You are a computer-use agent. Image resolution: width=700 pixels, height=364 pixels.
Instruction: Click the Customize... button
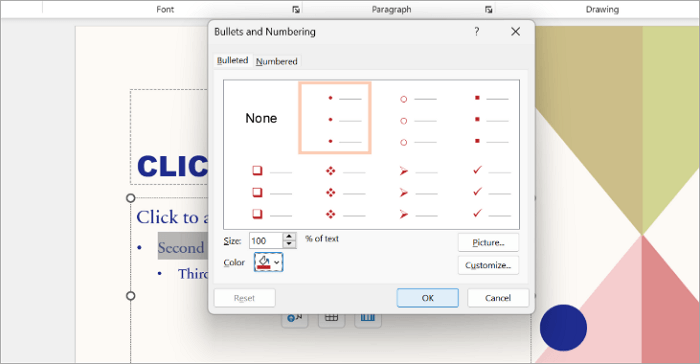488,265
